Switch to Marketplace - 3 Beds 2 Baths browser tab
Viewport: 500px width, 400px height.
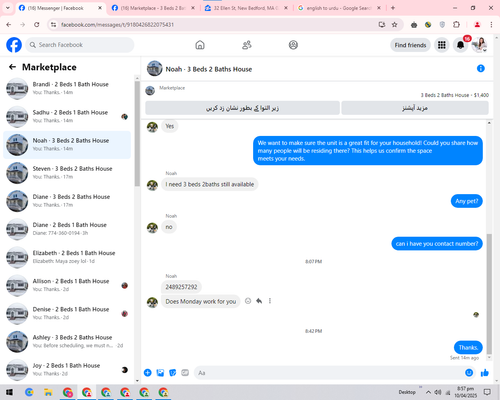click(153, 8)
